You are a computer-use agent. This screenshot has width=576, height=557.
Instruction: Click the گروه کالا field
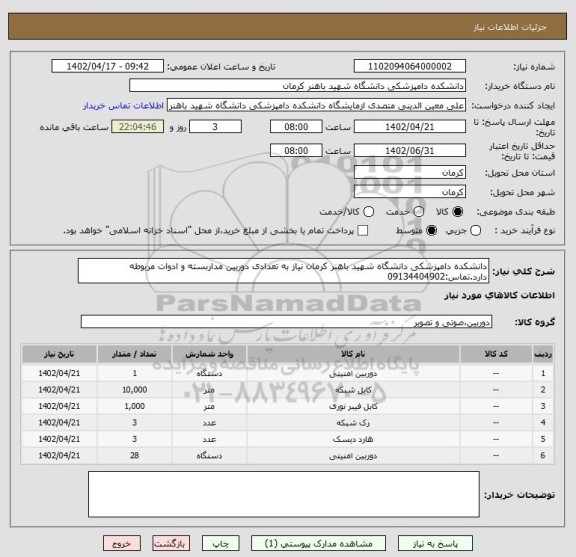pos(286,322)
